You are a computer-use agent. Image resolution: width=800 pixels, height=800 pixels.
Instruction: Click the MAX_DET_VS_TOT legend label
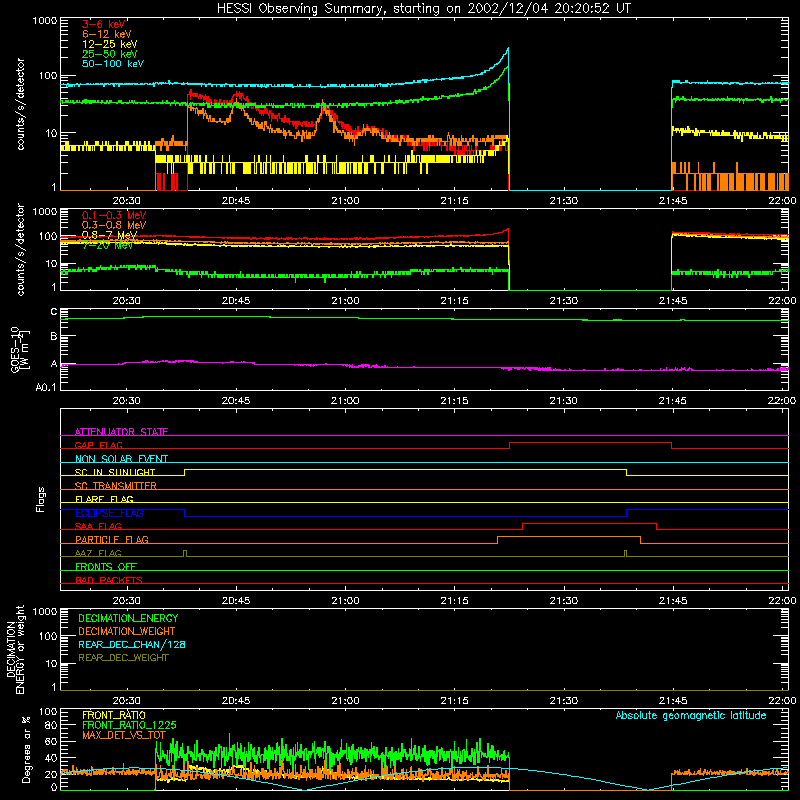pyautogui.click(x=124, y=735)
